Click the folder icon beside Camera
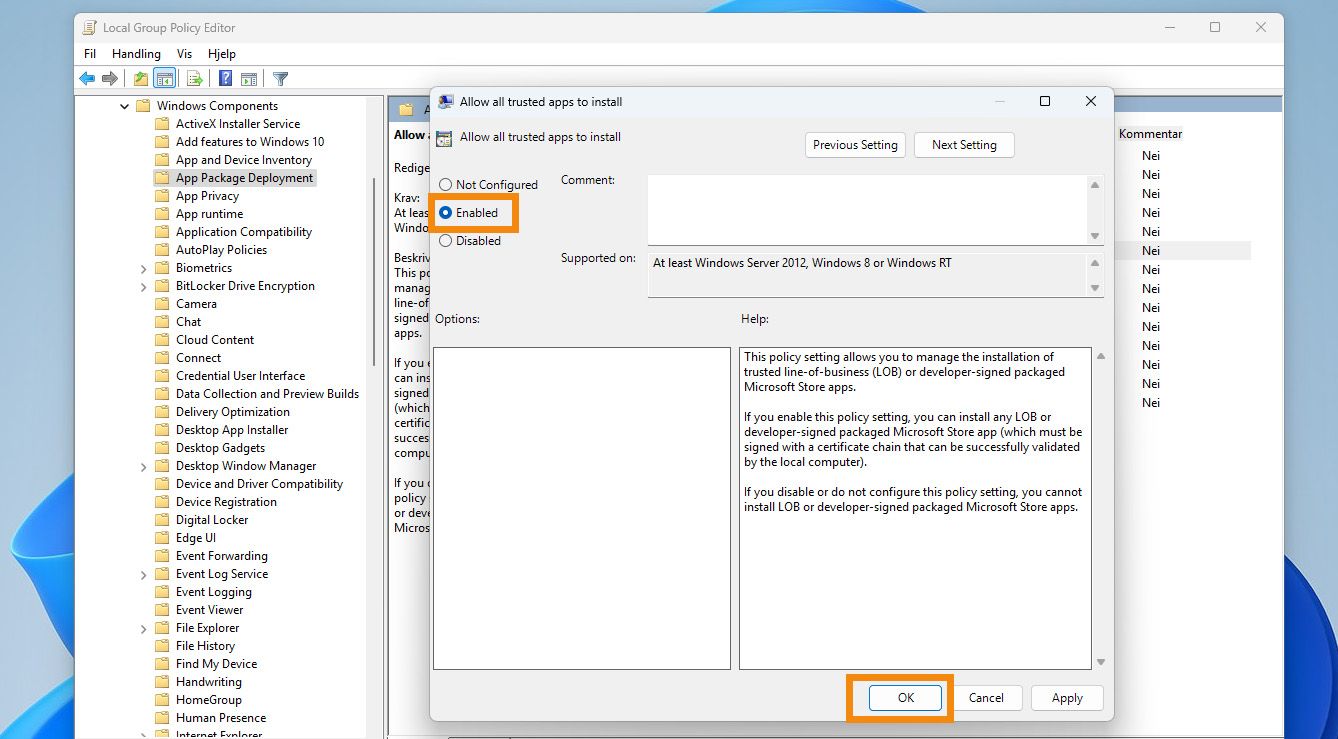This screenshot has height=739, width=1338. 162,304
